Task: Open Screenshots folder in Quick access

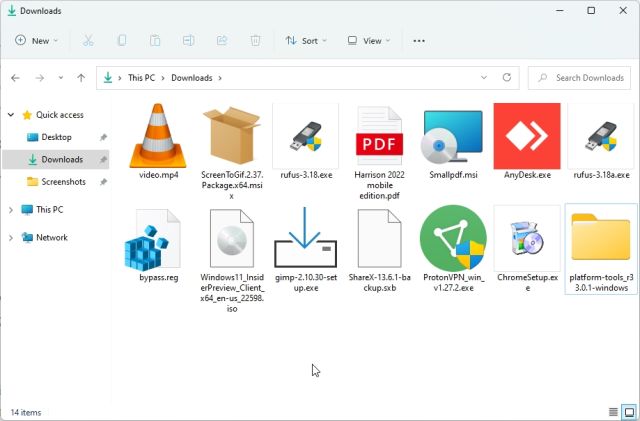Action: [x=62, y=182]
